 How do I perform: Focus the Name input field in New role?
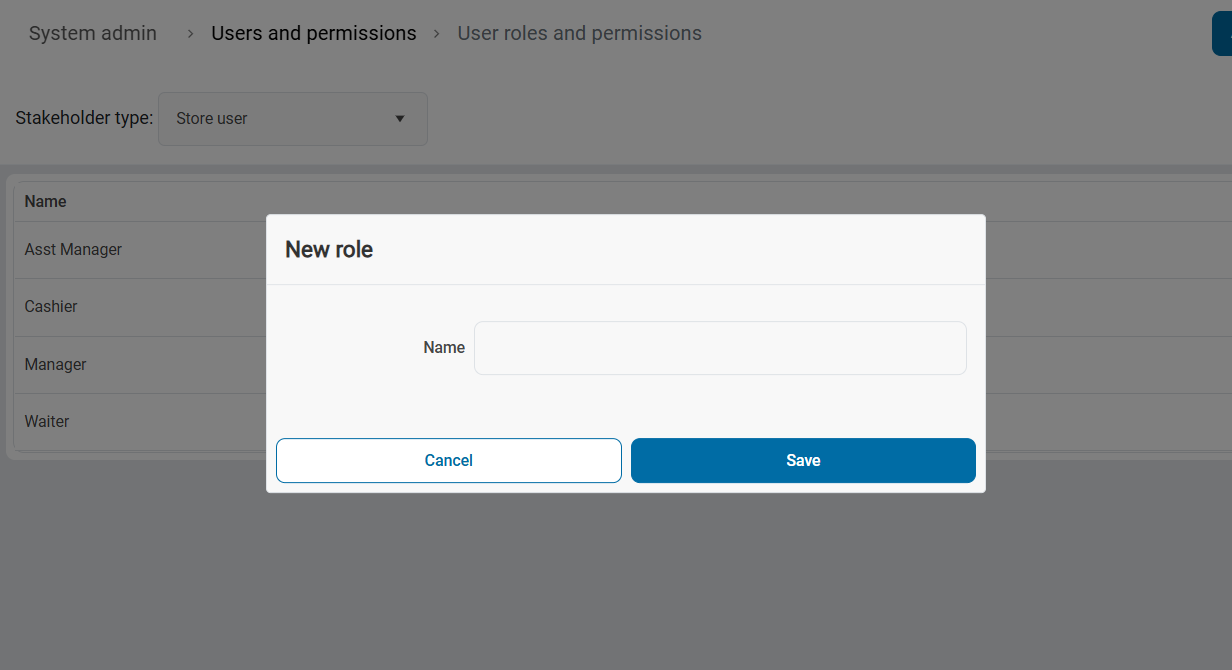point(720,348)
